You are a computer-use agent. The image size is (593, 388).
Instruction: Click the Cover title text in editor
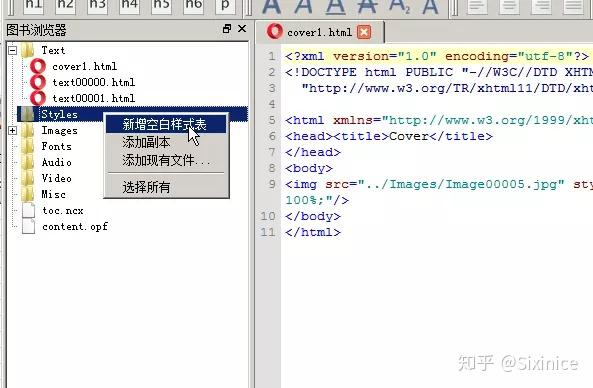pos(409,136)
